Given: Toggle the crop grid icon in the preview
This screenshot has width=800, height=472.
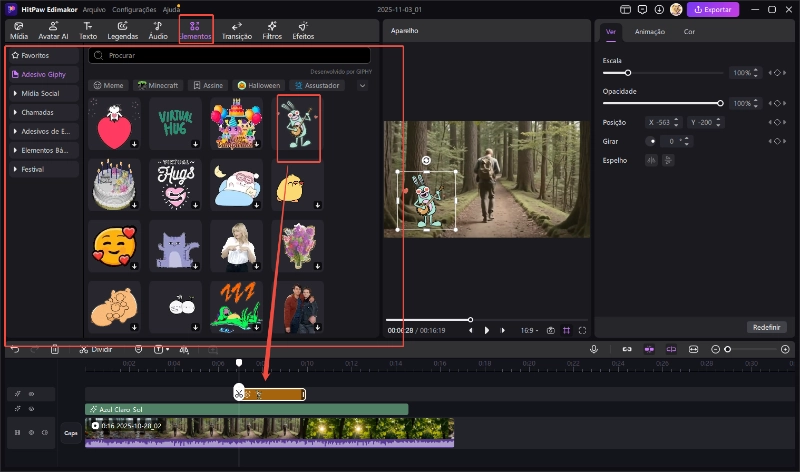Looking at the screenshot, I should [566, 331].
